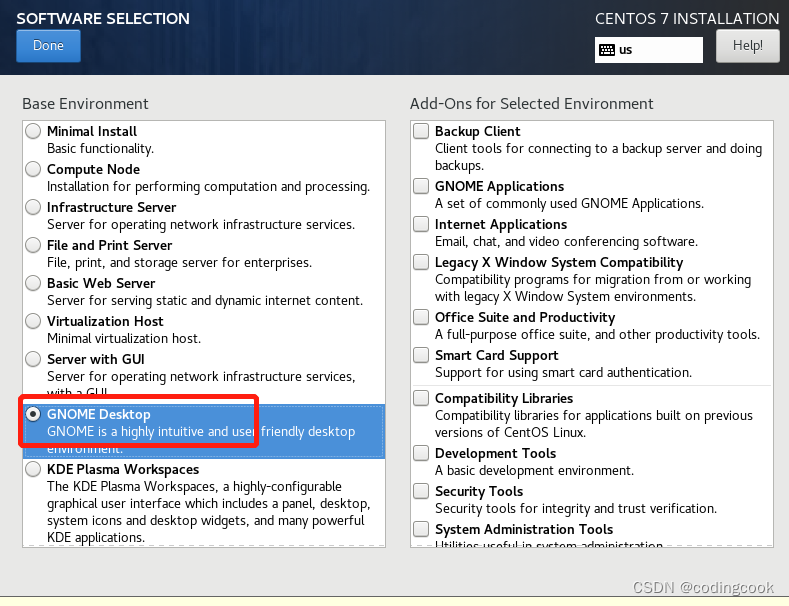This screenshot has width=789, height=606.
Task: Check the Security Tools add-on
Action: click(x=421, y=491)
